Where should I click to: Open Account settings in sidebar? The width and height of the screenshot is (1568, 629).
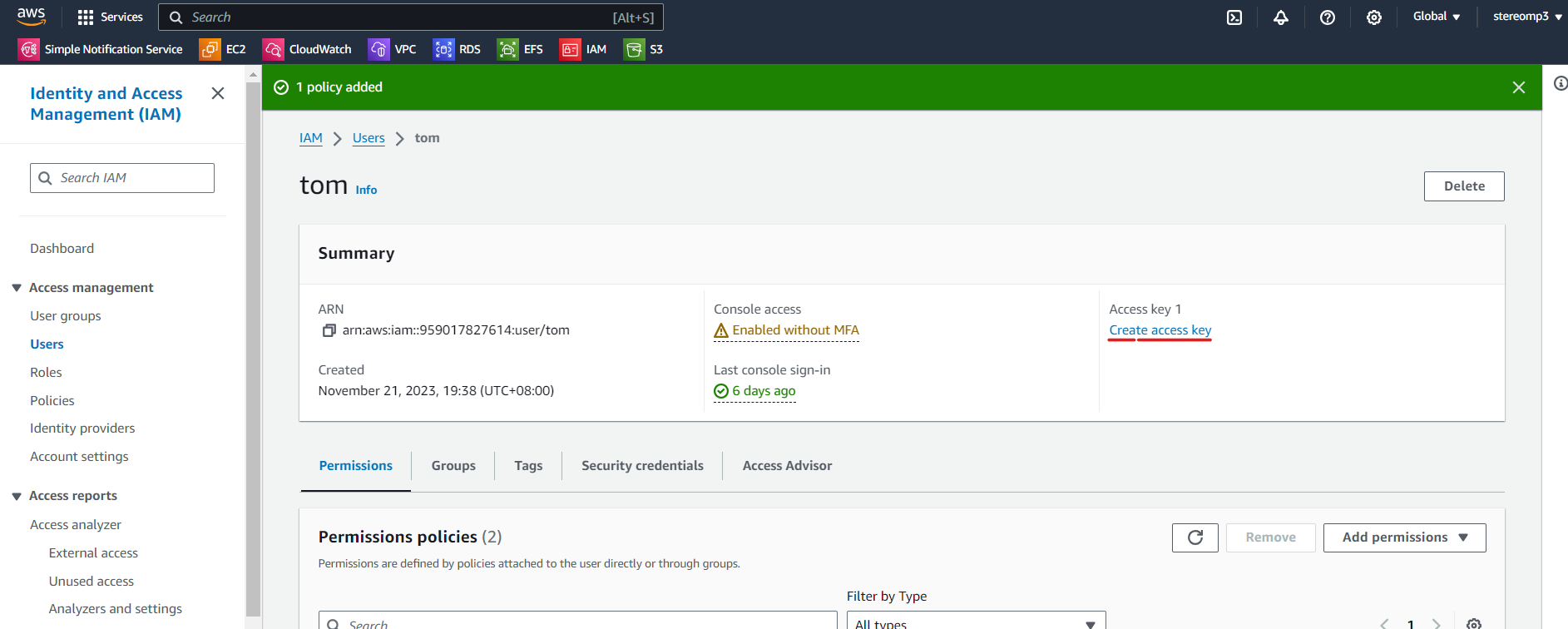click(80, 457)
